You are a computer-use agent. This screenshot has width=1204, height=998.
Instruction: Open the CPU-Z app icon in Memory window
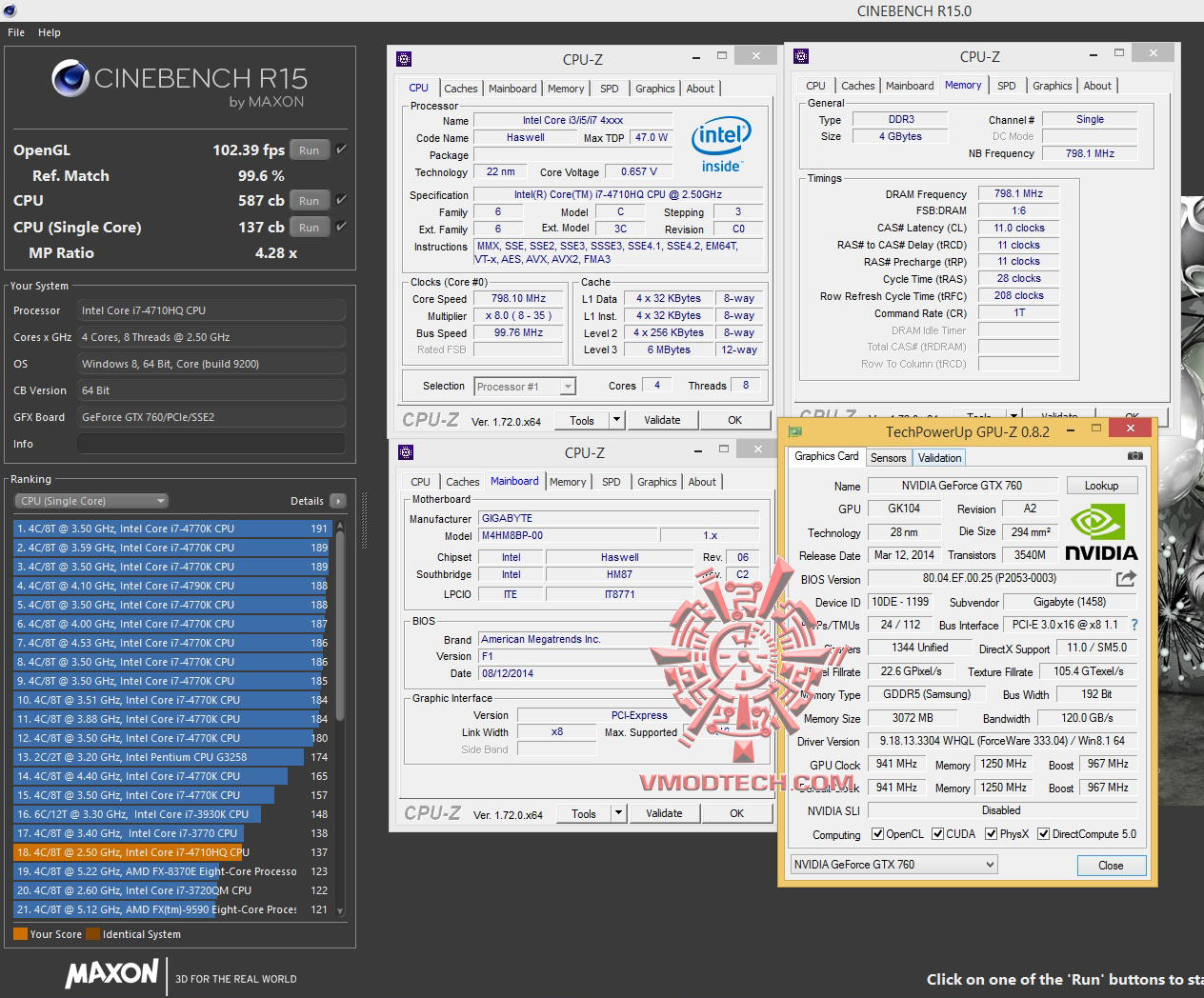801,56
